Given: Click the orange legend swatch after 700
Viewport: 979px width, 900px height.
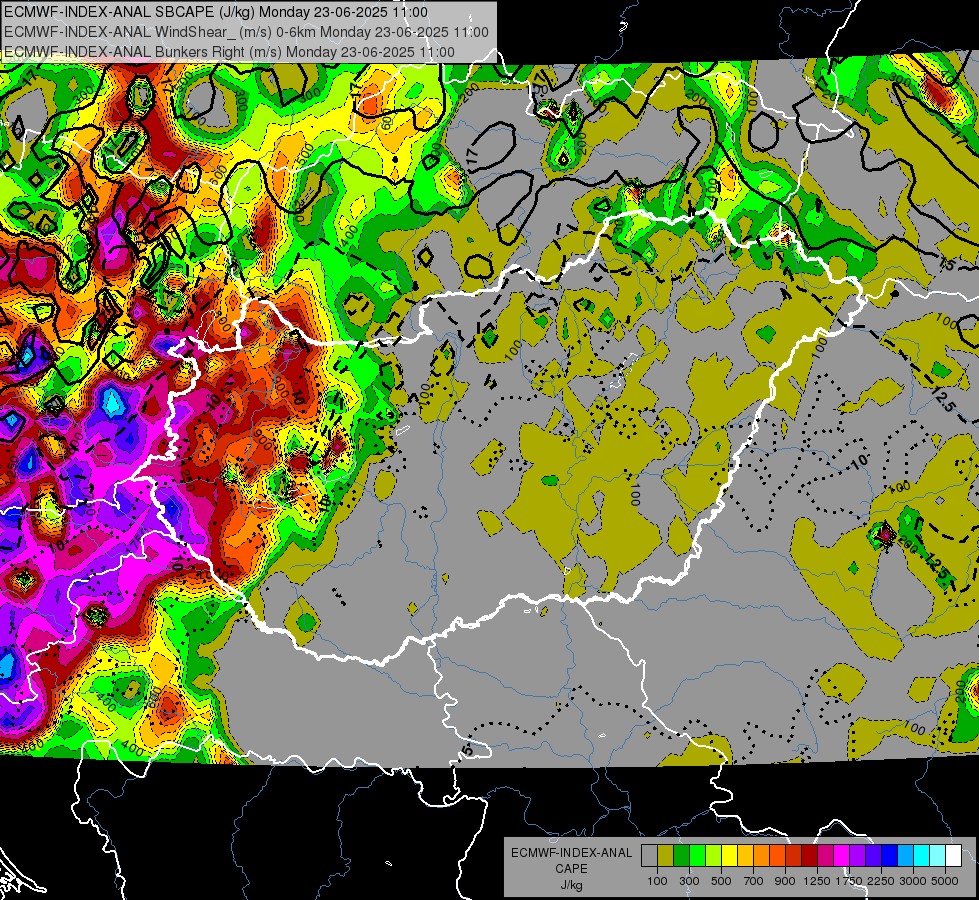Looking at the screenshot, I should point(761,855).
